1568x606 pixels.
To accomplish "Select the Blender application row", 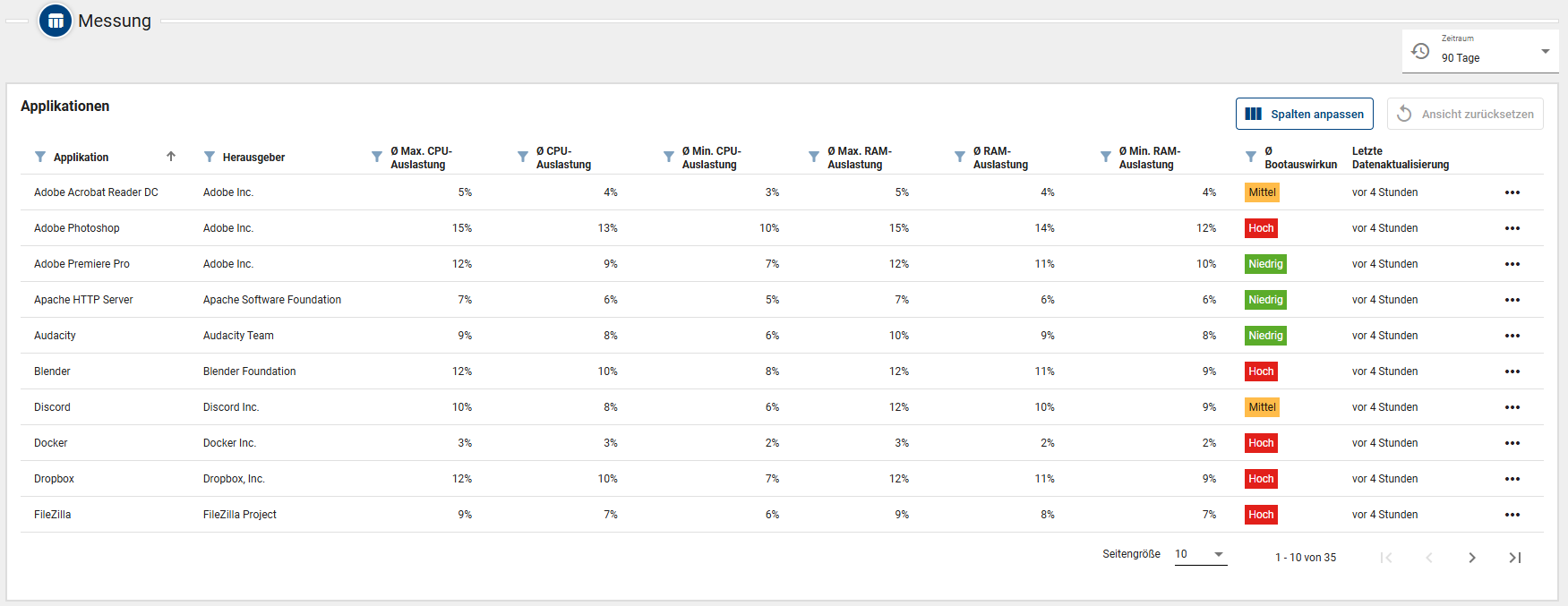I will (52, 371).
